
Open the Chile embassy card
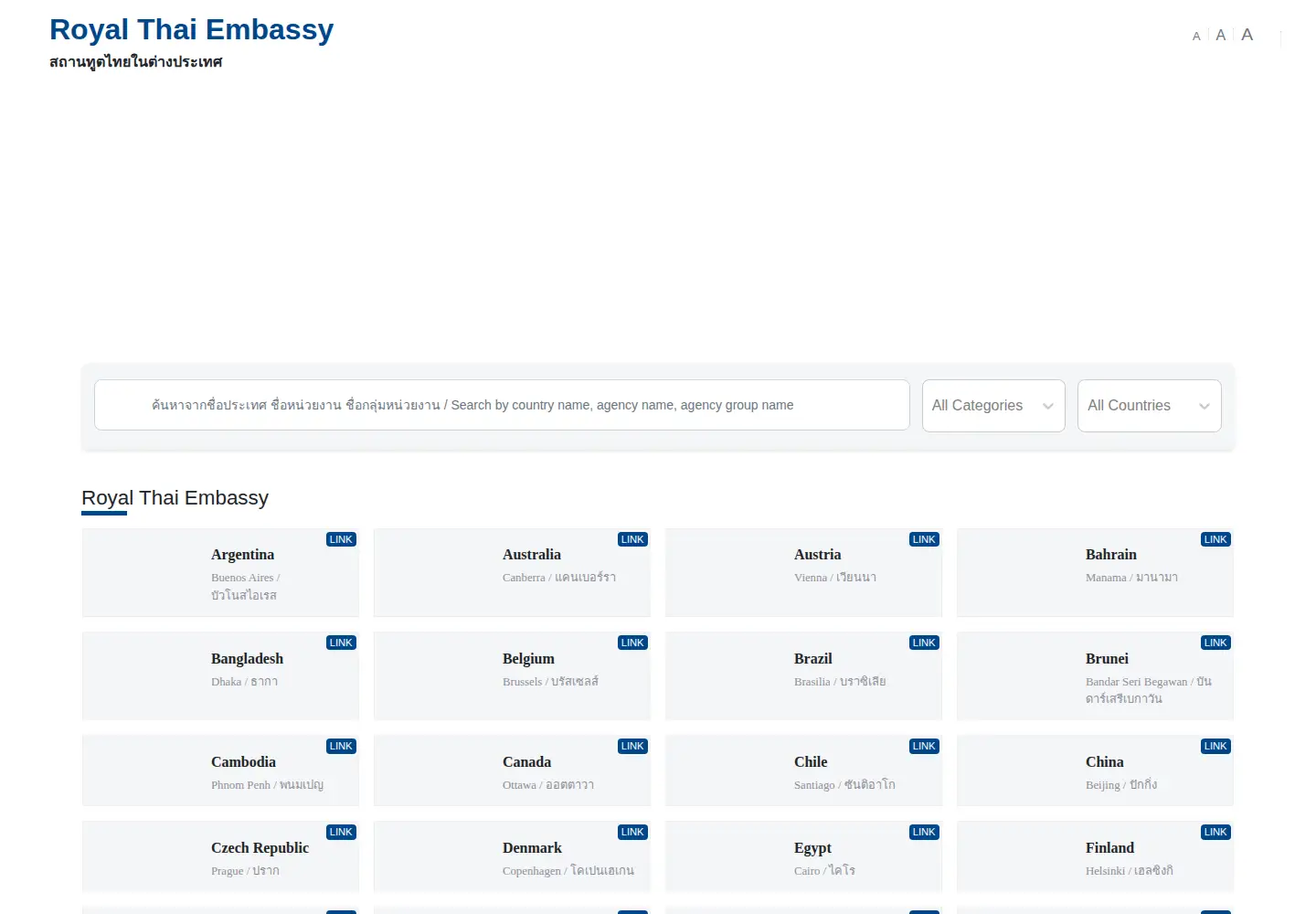pyautogui.click(x=803, y=771)
